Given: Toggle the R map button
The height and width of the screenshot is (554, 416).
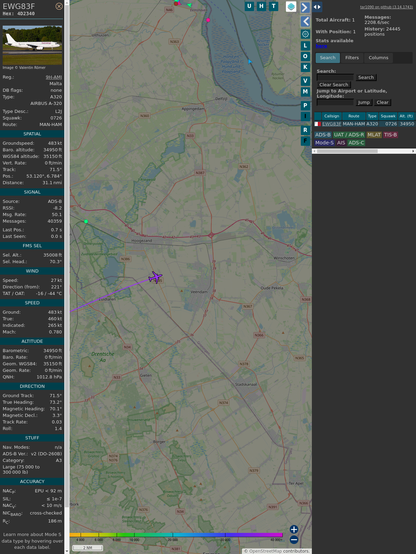Looking at the screenshot, I should coord(305,130).
